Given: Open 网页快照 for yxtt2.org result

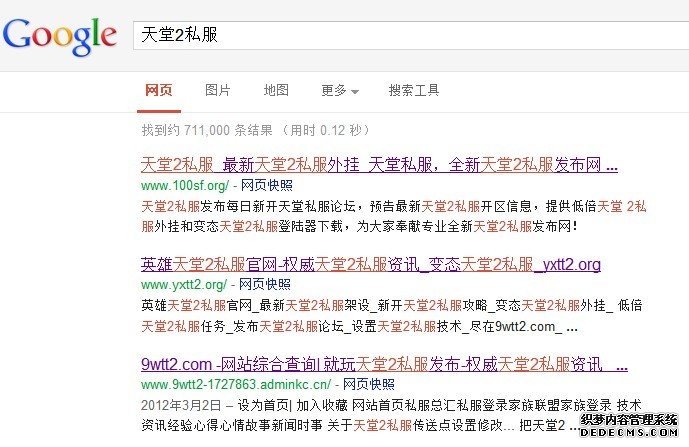Looking at the screenshot, I should point(265,285).
